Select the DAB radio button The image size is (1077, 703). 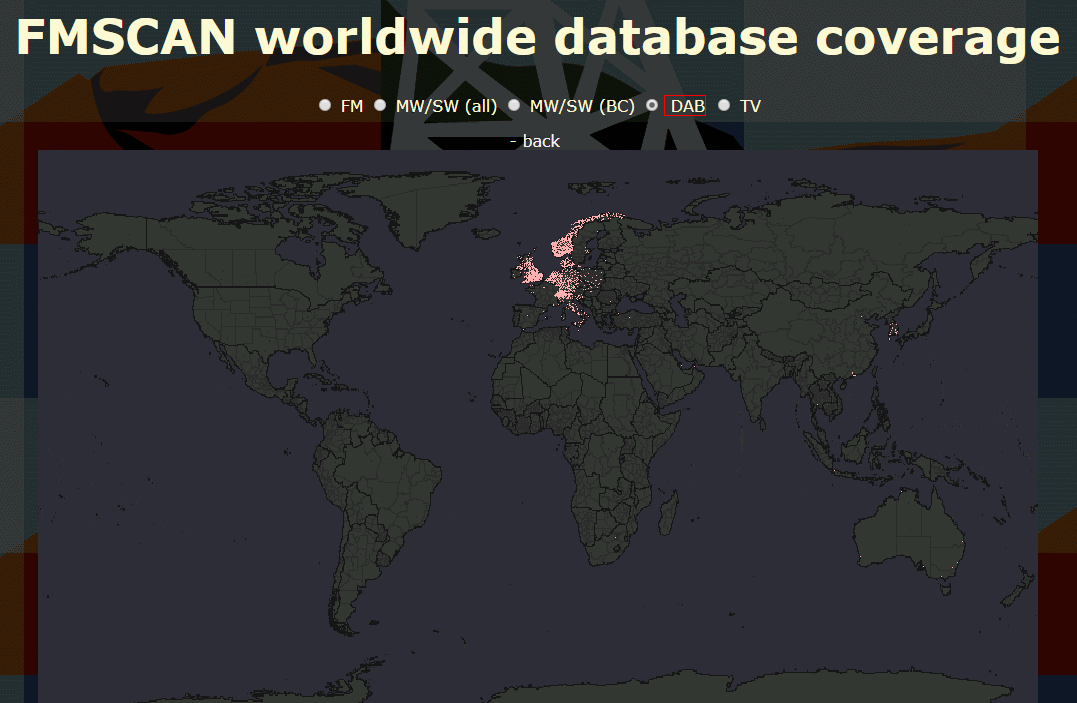(x=652, y=105)
